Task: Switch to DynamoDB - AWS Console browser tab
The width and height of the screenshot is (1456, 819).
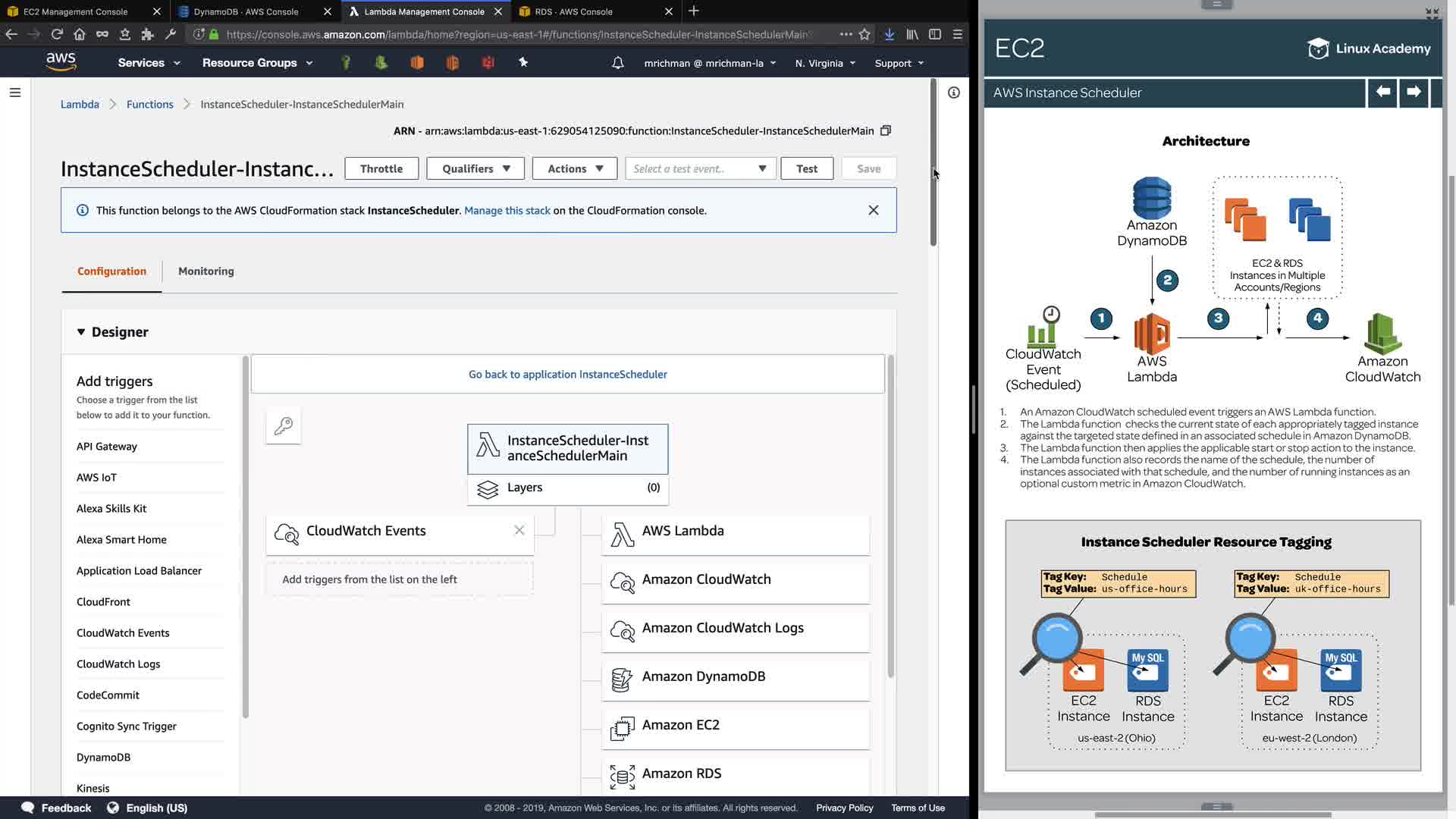Action: [x=246, y=11]
